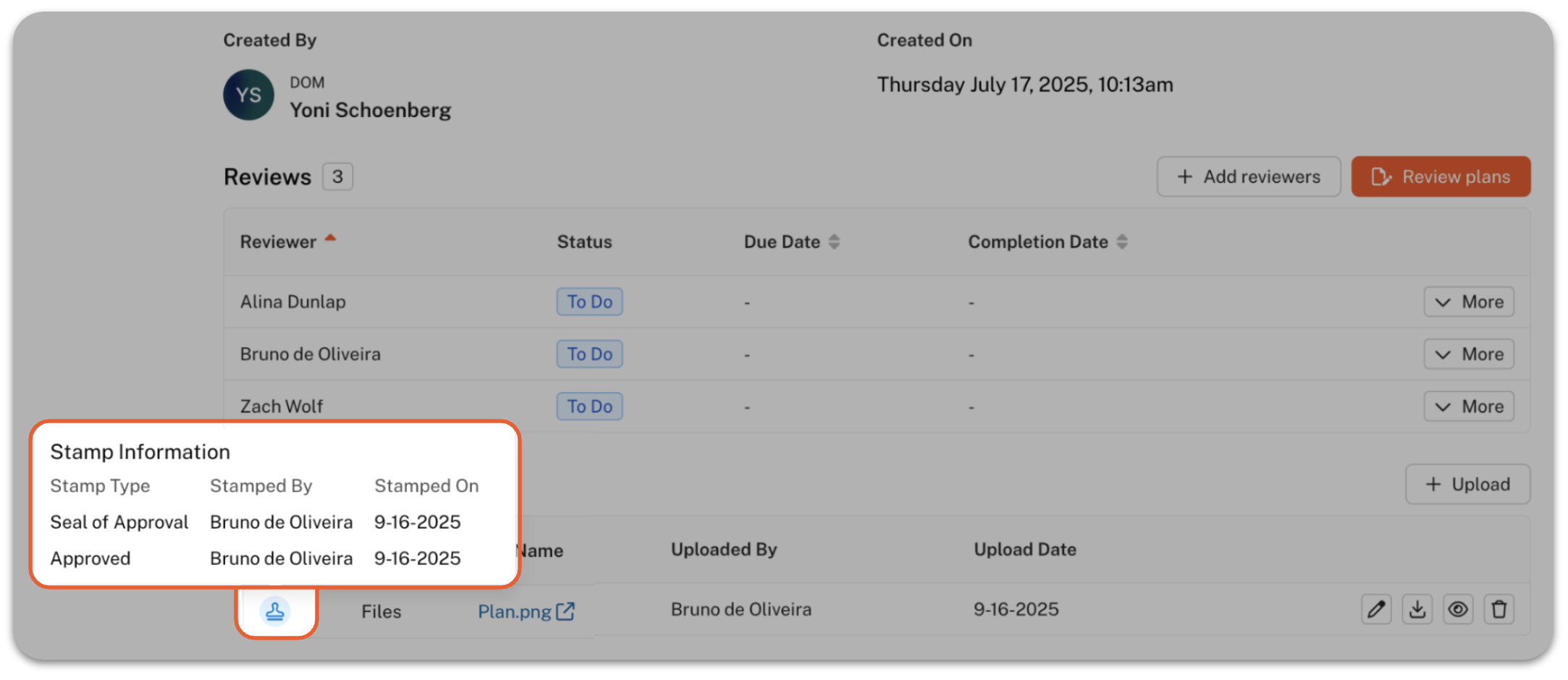Click the Upload button

pos(1467,484)
